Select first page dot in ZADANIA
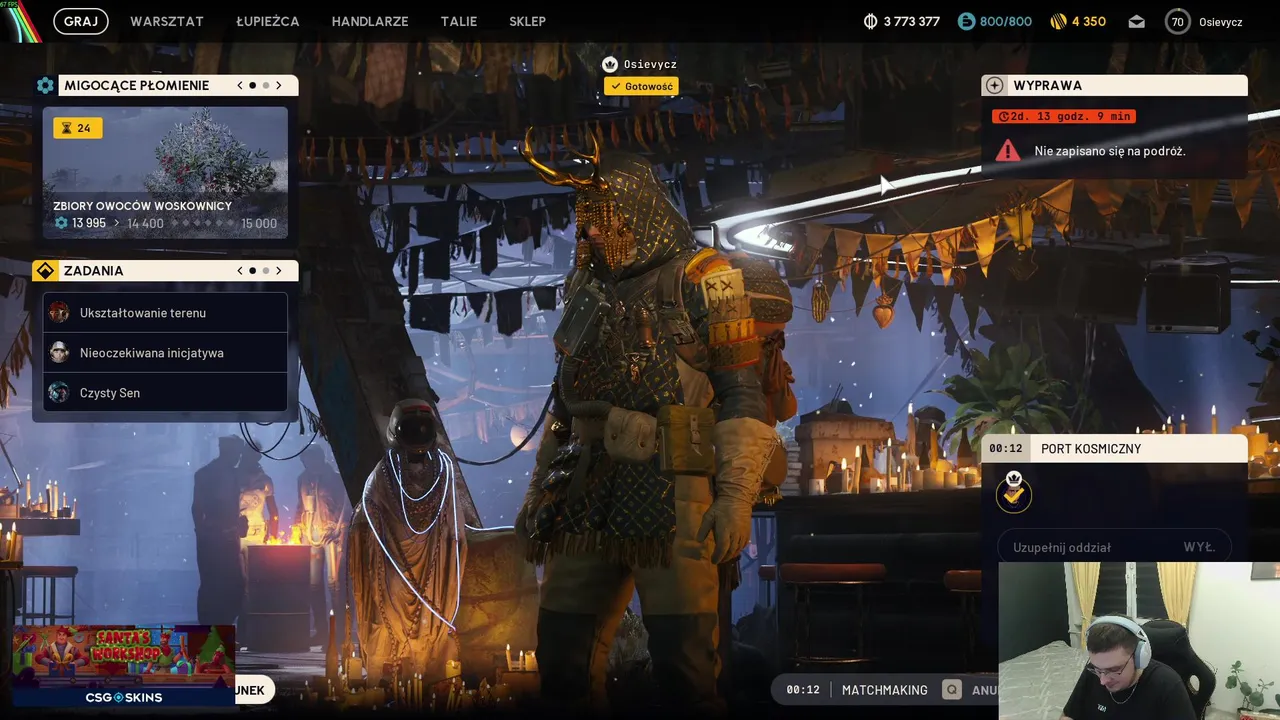The width and height of the screenshot is (1280, 720). tap(252, 271)
